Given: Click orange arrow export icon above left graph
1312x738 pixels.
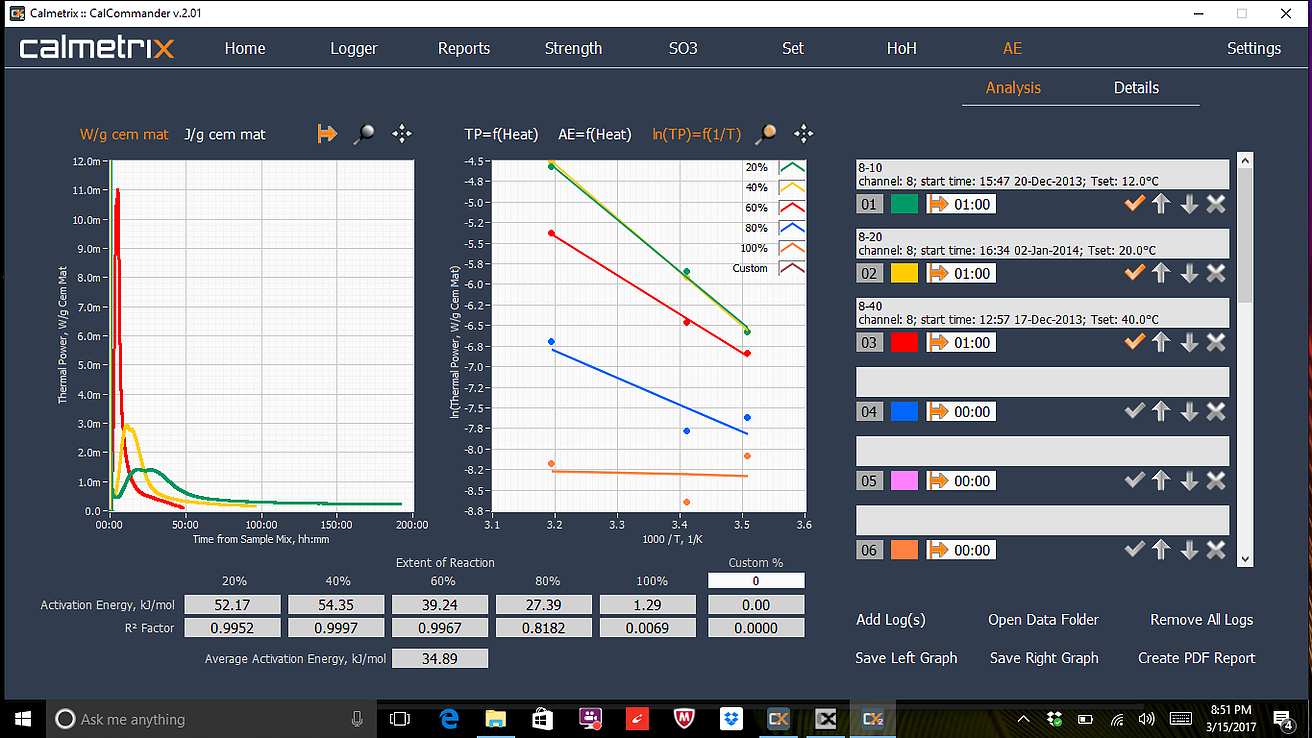Looking at the screenshot, I should point(327,134).
